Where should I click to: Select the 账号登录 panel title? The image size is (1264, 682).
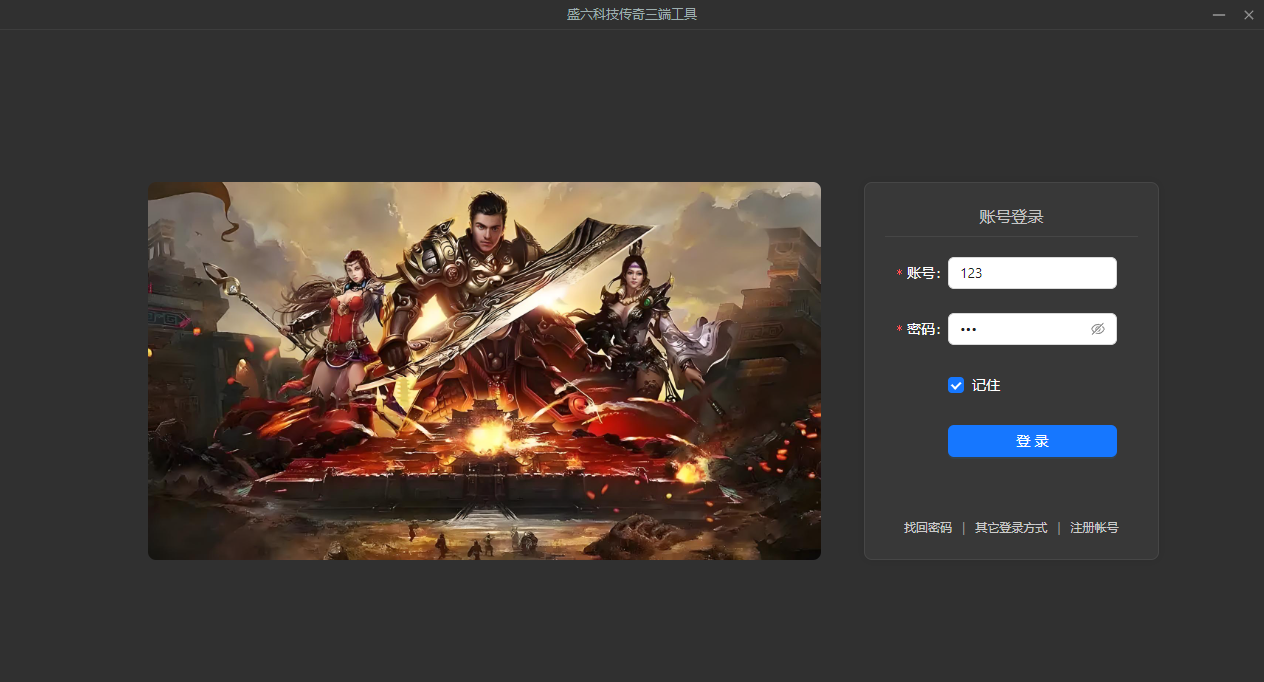[x=1011, y=215]
